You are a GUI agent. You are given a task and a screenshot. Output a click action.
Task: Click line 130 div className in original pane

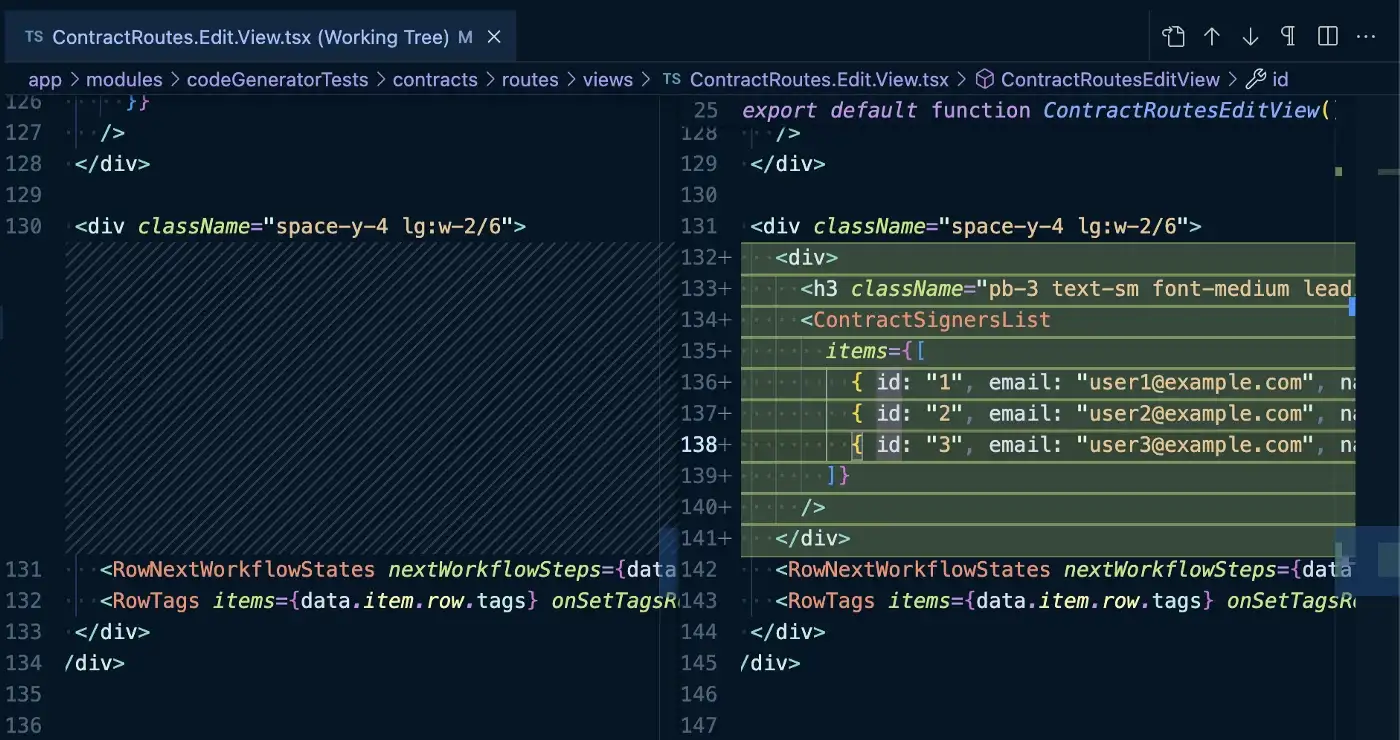coord(300,226)
